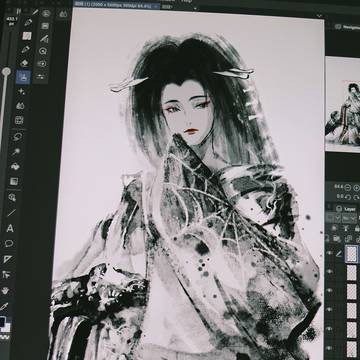360x360 pixels.
Task: Select the eraser tool
Action: pos(25,63)
